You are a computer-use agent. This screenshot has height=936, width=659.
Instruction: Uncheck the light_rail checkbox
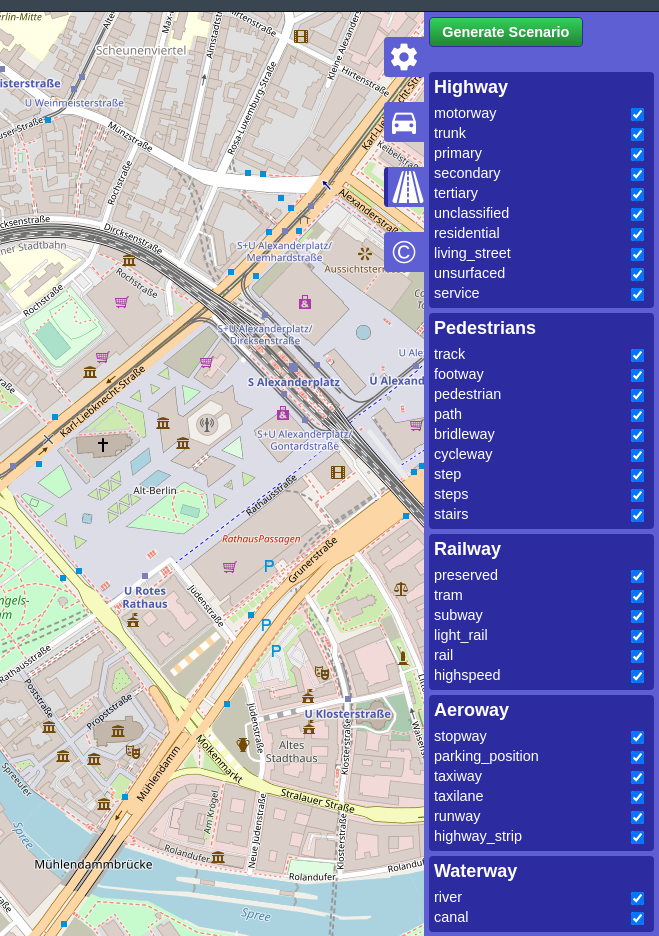click(x=638, y=636)
